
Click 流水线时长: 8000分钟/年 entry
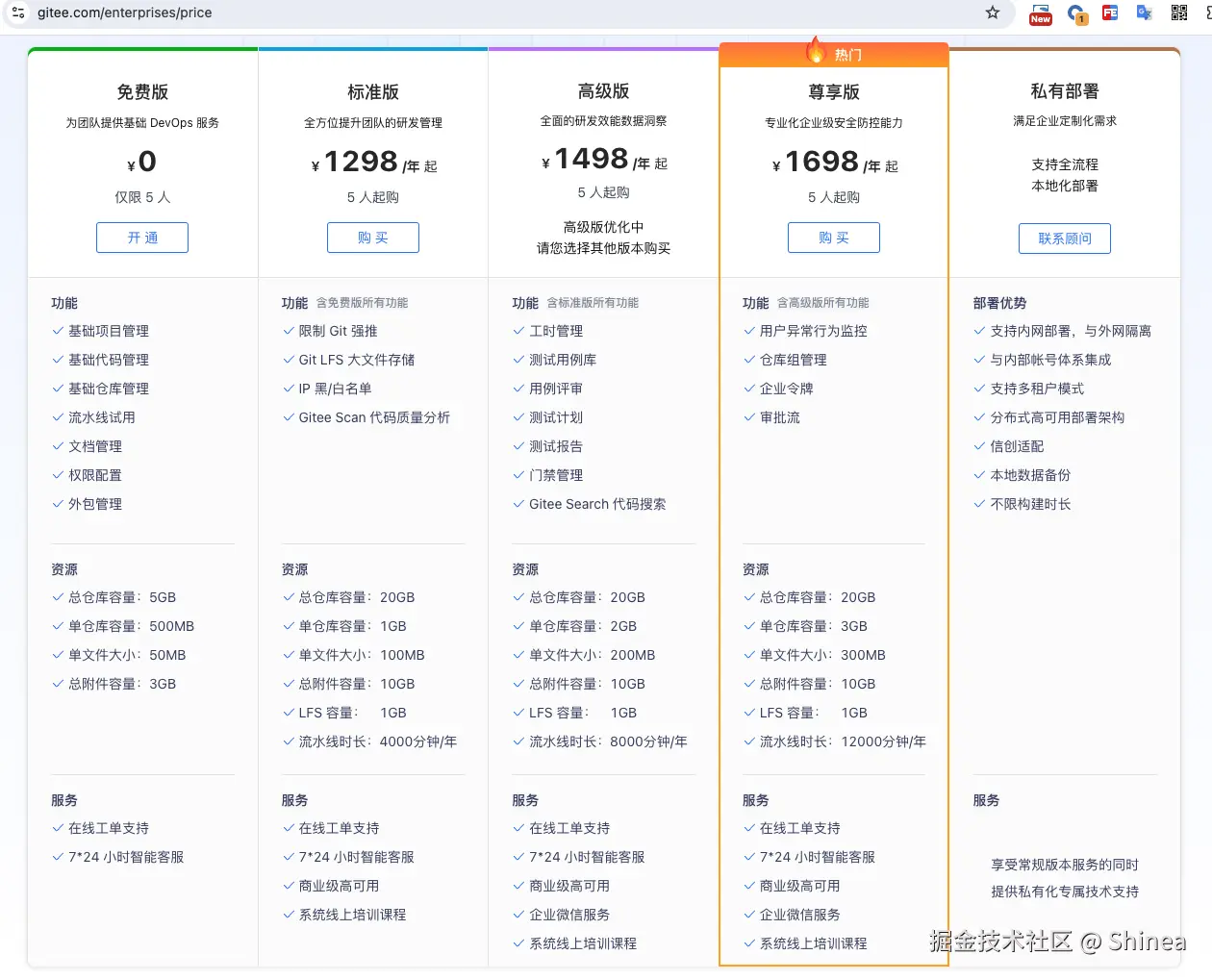(608, 741)
